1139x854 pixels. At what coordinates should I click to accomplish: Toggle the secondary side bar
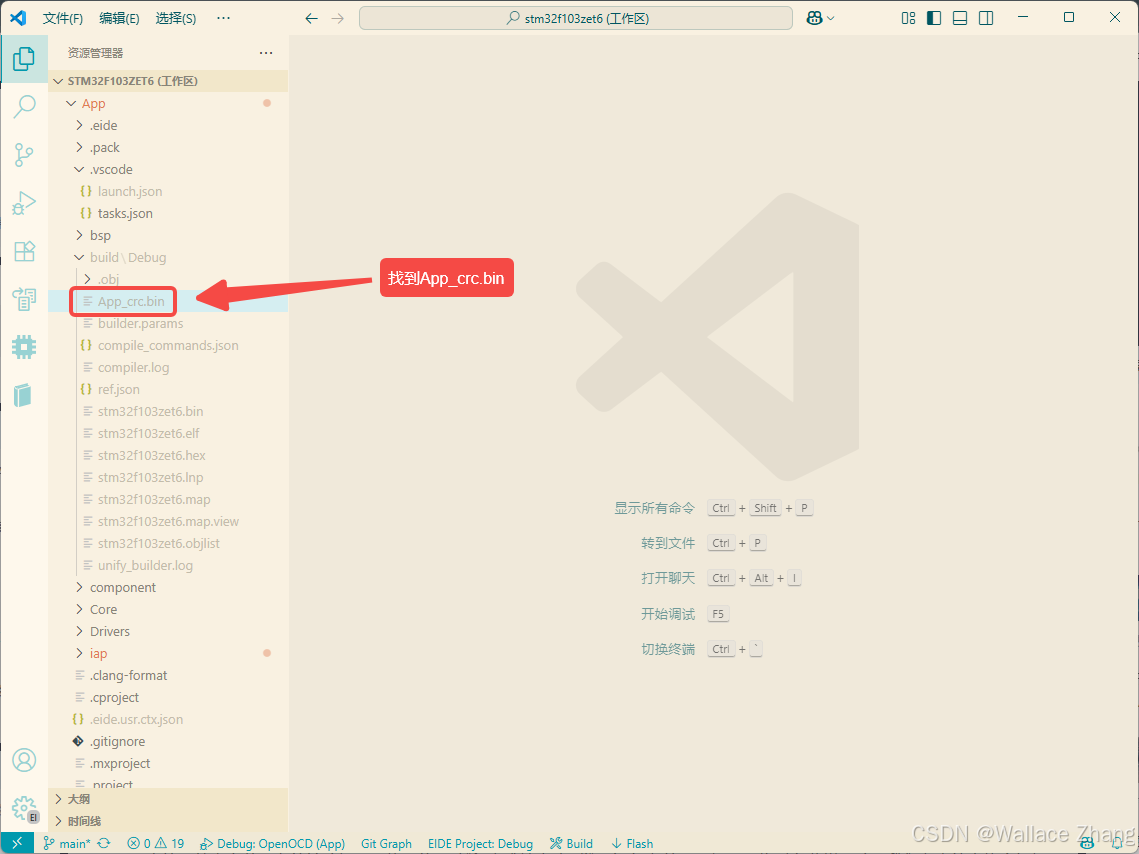click(986, 18)
